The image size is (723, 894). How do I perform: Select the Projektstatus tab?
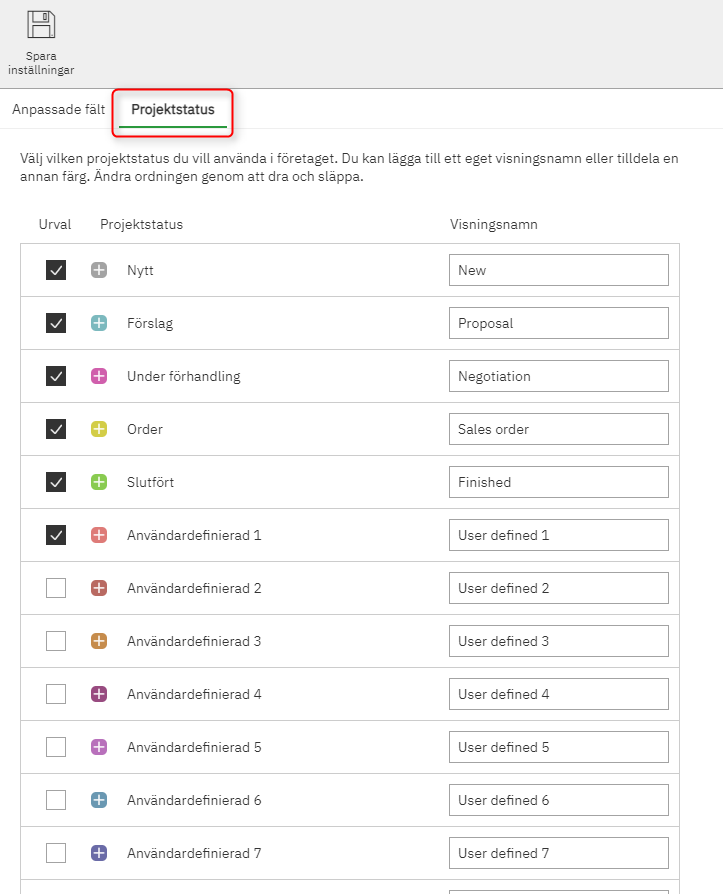(x=173, y=110)
